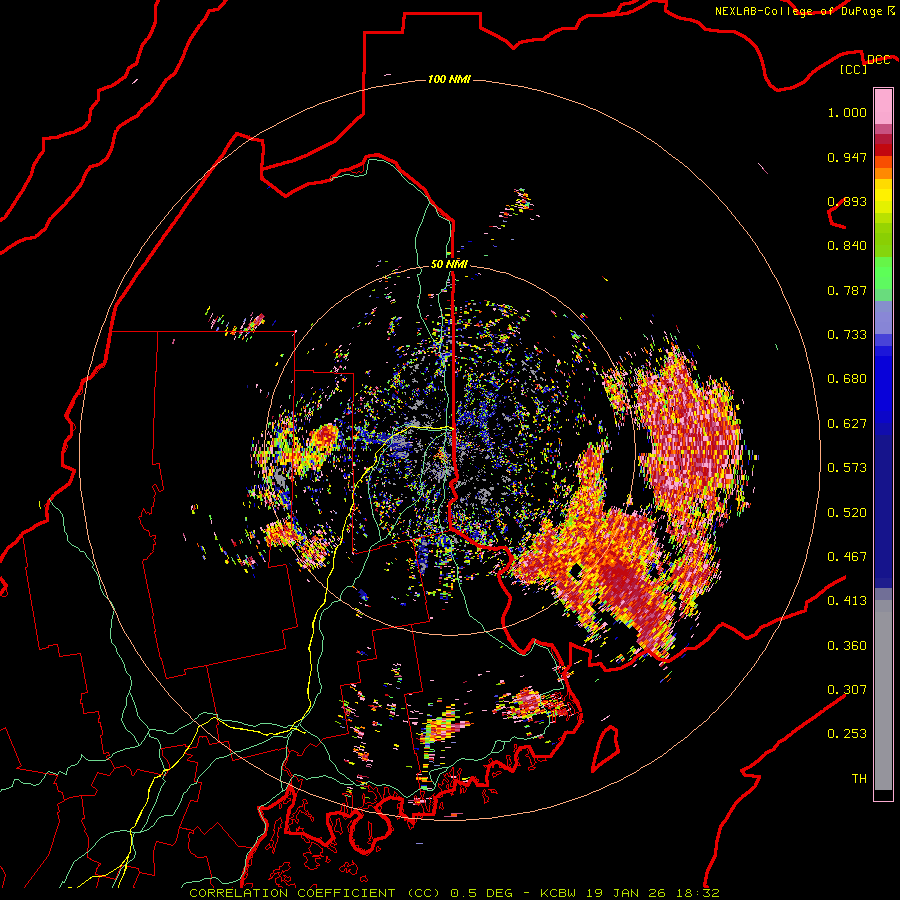Click the pink swatch of the color bar

[883, 106]
